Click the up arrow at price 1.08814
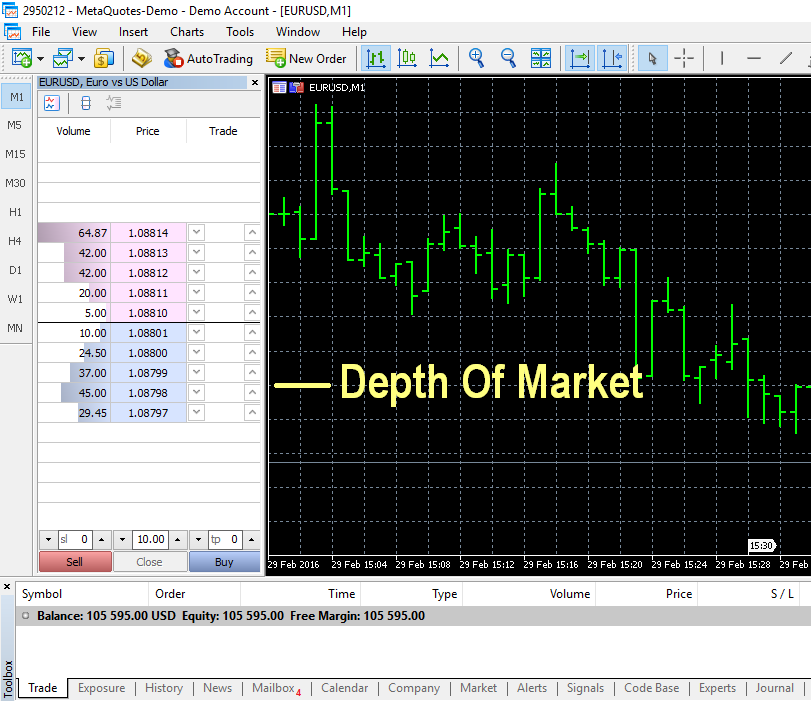This screenshot has height=701, width=811. pos(252,232)
